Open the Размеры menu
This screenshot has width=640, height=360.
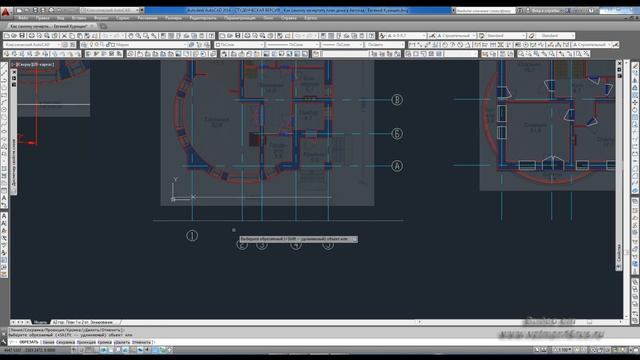click(174, 18)
